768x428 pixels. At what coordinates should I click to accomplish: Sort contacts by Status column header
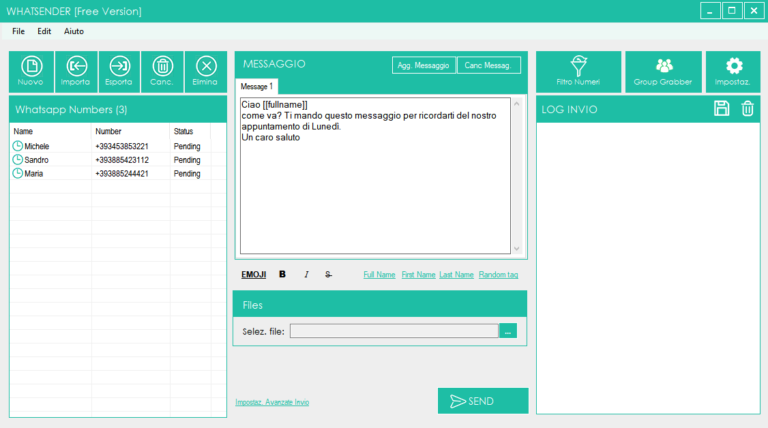(190, 131)
